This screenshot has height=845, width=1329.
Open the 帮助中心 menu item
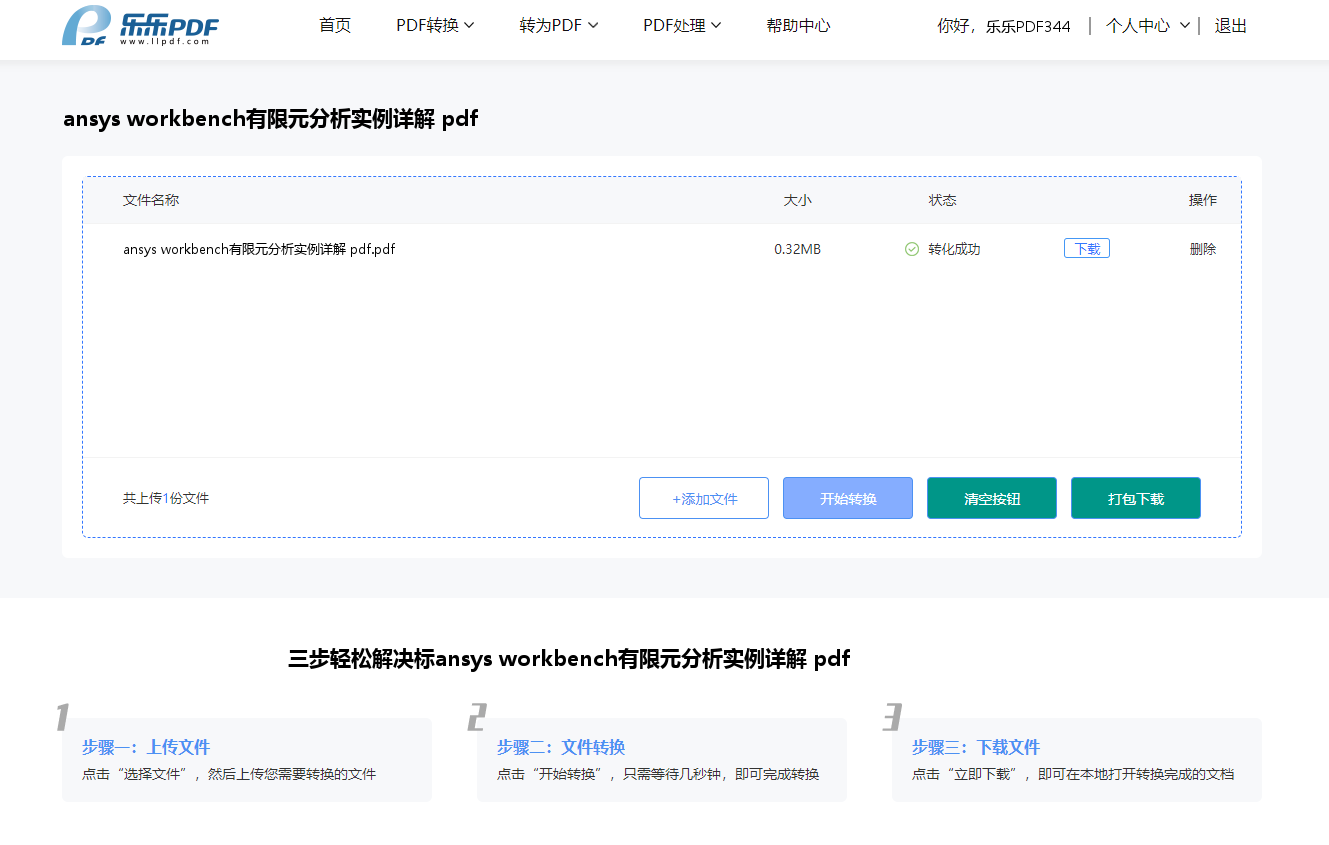[x=798, y=26]
